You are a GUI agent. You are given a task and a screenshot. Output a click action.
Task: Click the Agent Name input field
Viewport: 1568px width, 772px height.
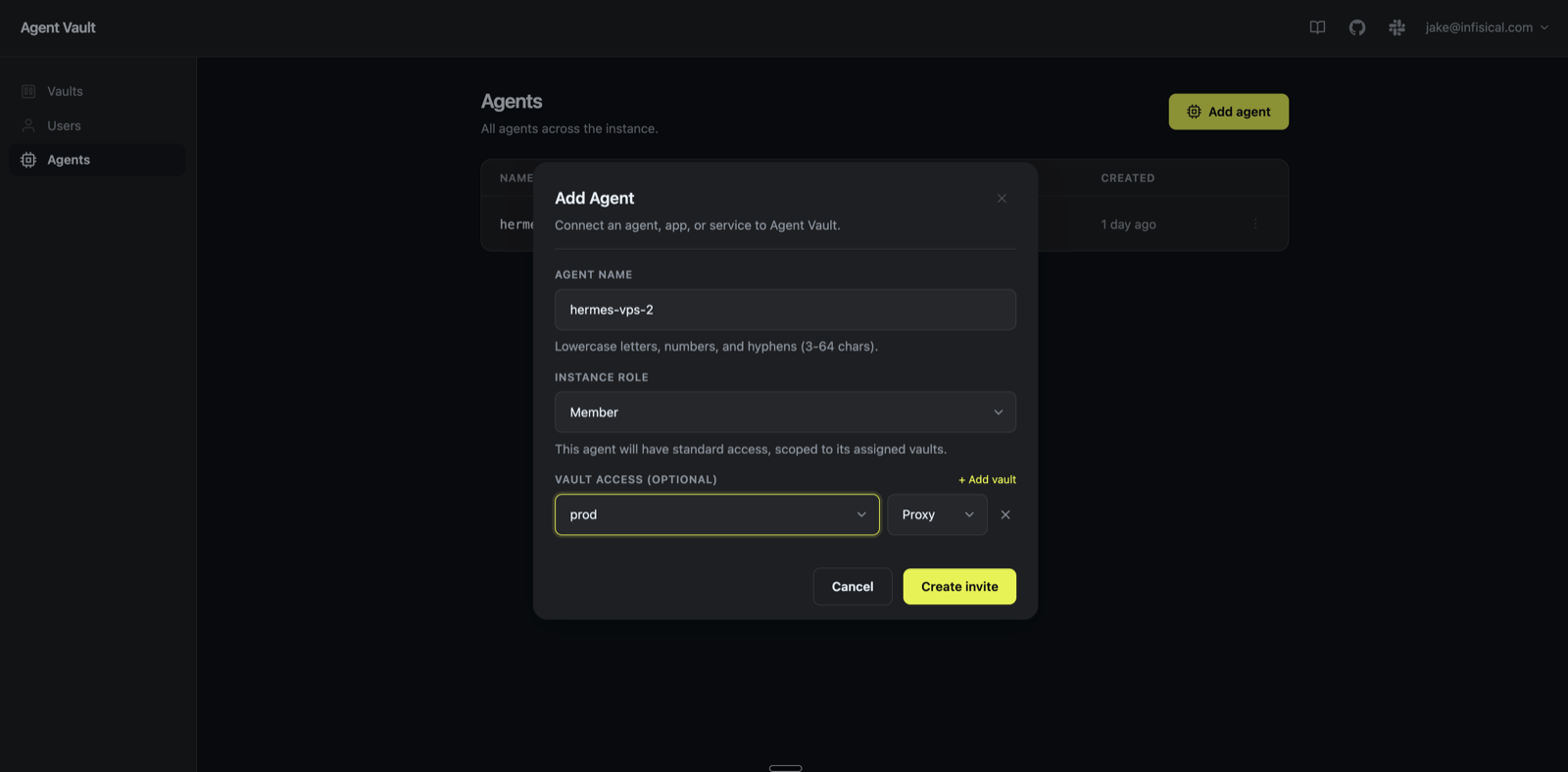pyautogui.click(x=785, y=310)
